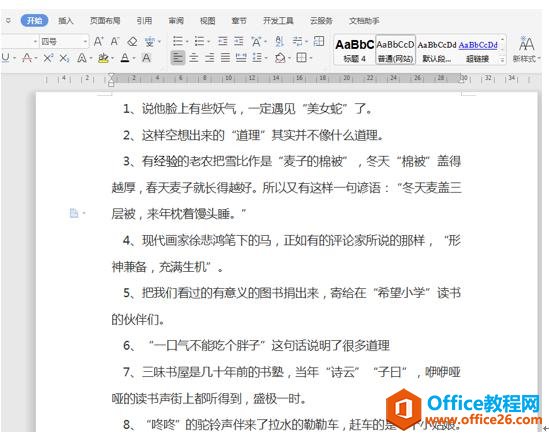
Task: Open the 章节 tab
Action: point(239,21)
